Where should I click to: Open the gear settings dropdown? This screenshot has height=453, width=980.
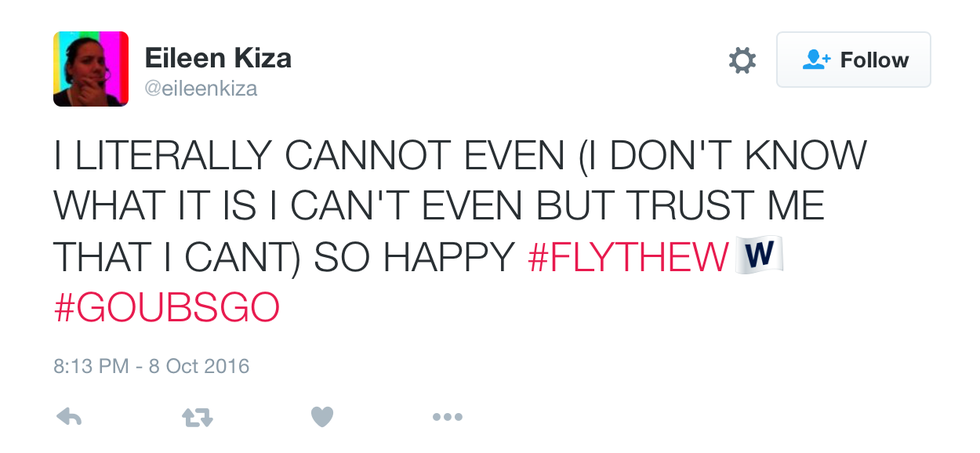pos(742,61)
